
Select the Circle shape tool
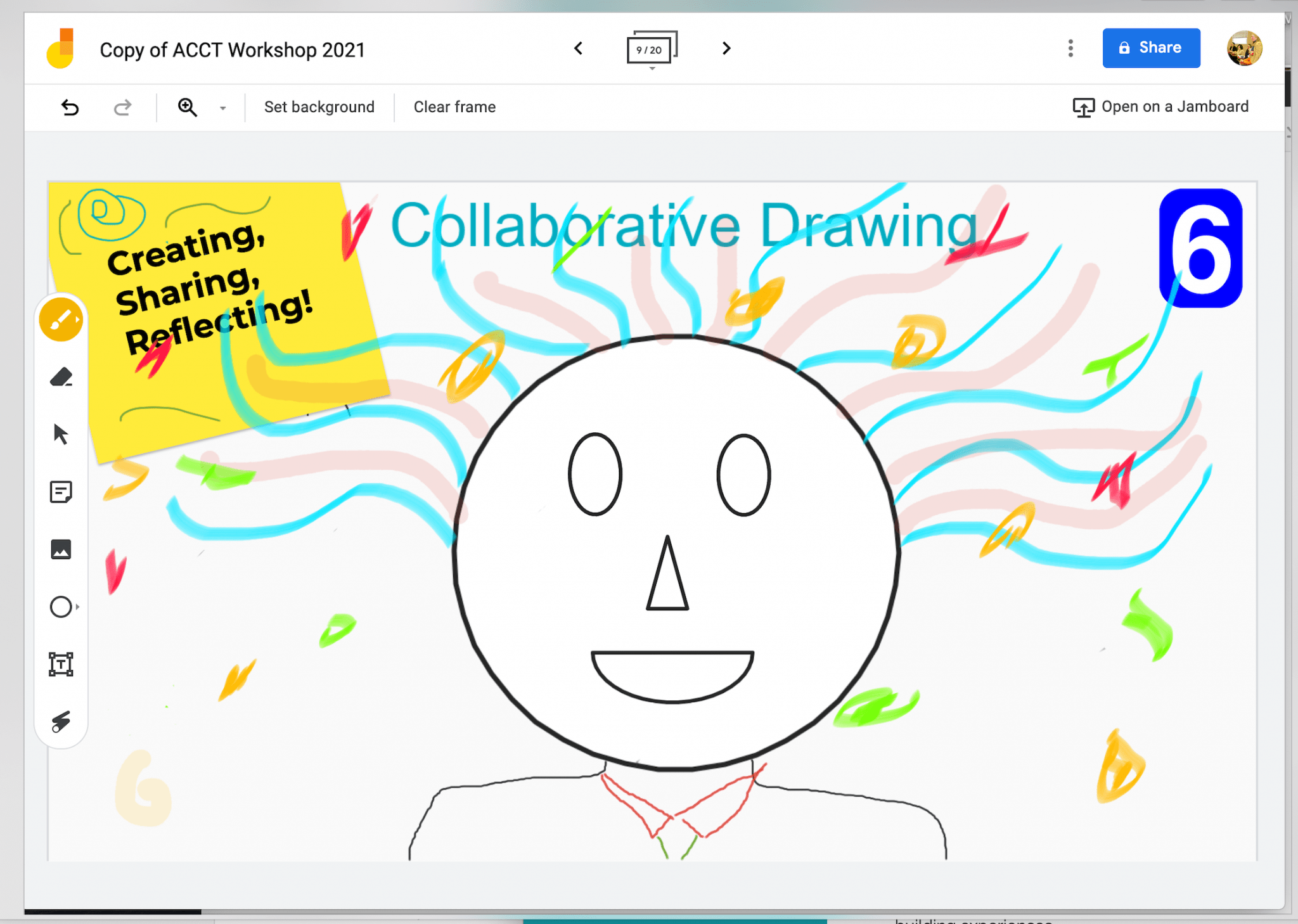click(60, 607)
